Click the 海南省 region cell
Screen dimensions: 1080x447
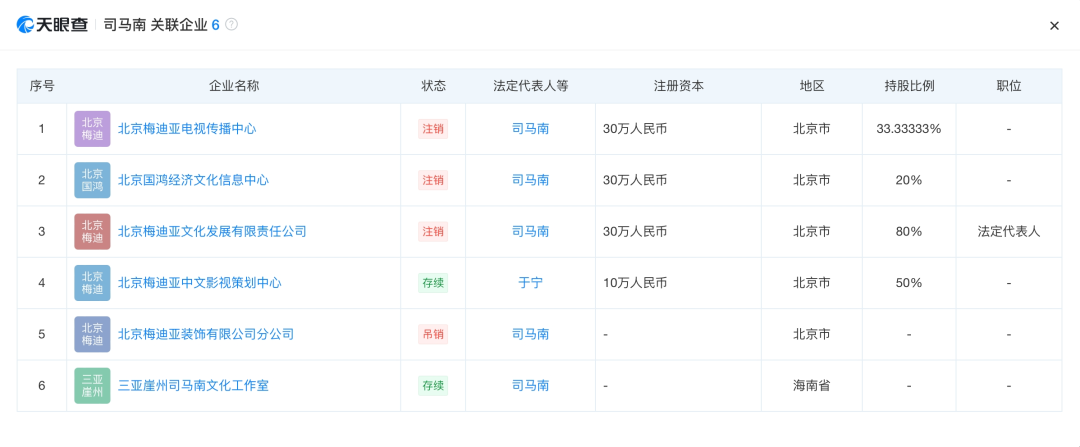tap(812, 386)
